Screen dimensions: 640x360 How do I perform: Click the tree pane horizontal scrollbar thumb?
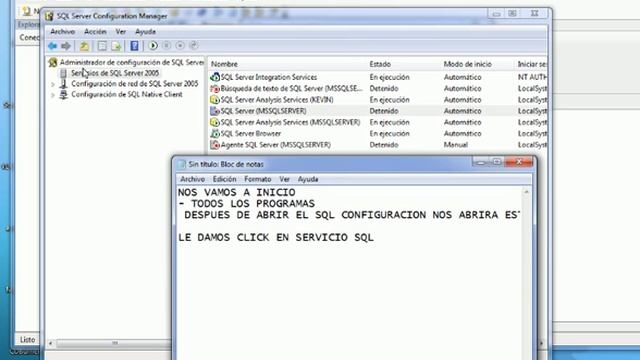point(115,343)
